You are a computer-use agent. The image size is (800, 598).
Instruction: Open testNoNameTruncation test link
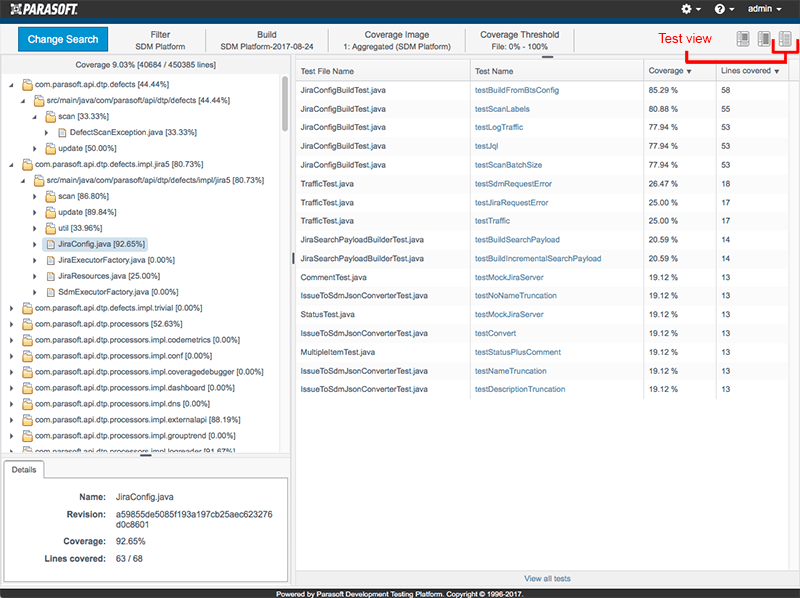pos(516,295)
